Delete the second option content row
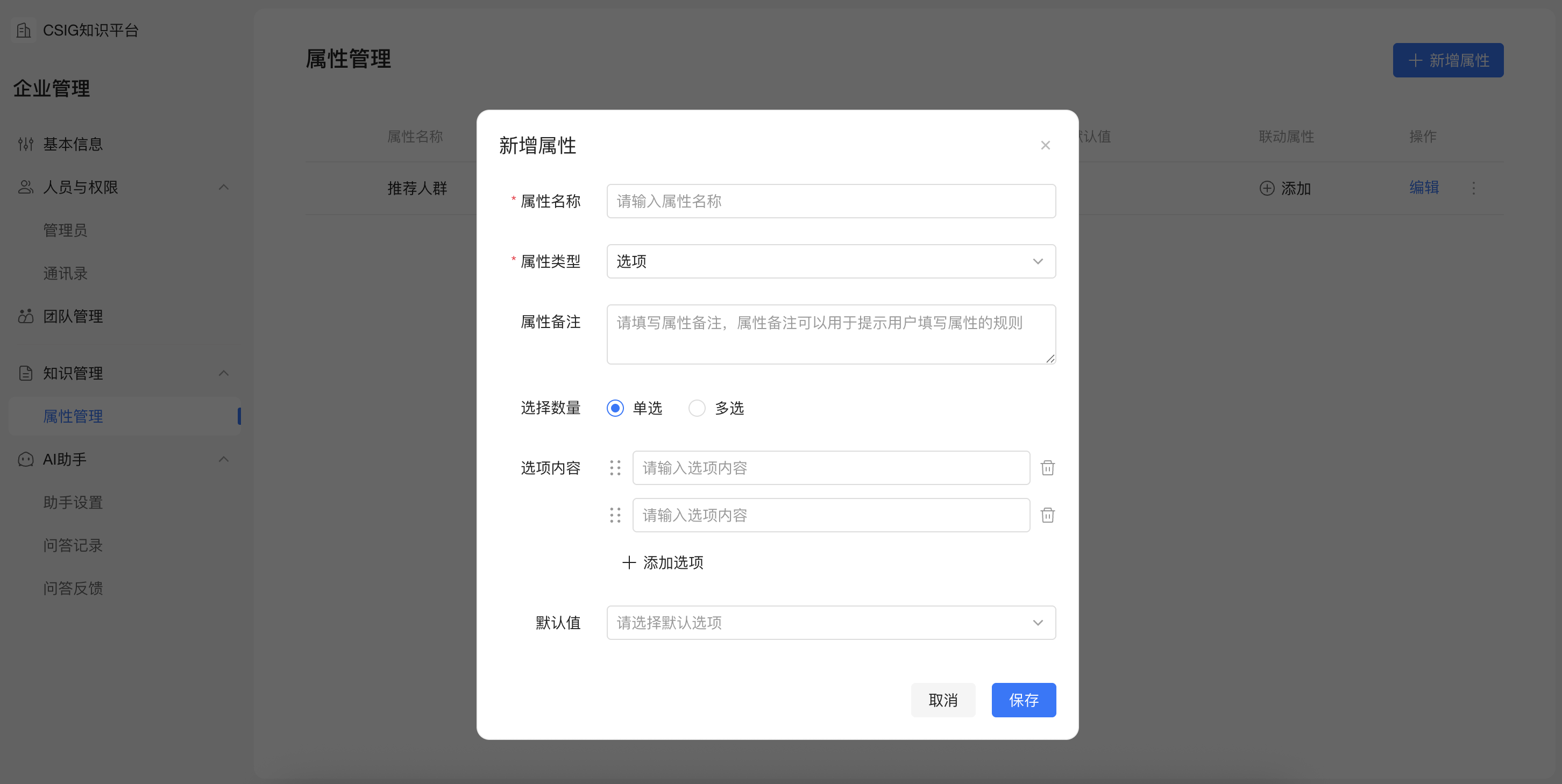Screen dimensions: 1562x784 click(x=1047, y=515)
